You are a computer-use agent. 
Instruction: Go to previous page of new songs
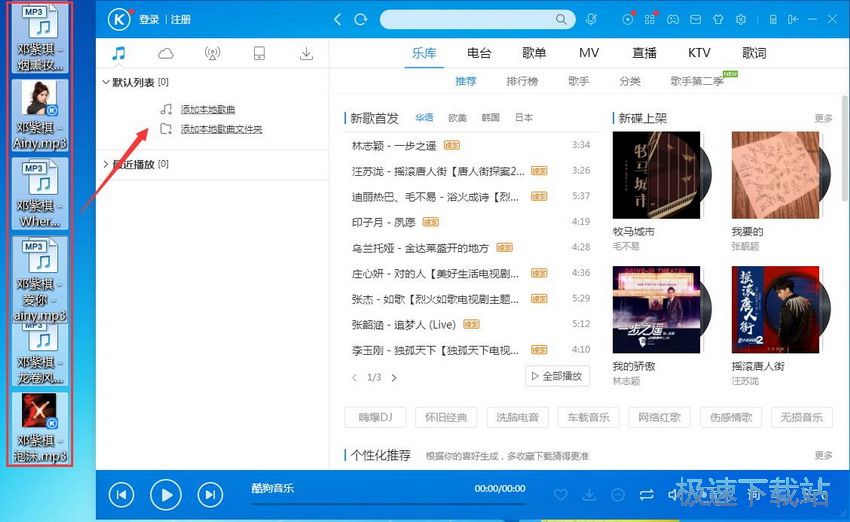click(x=355, y=378)
